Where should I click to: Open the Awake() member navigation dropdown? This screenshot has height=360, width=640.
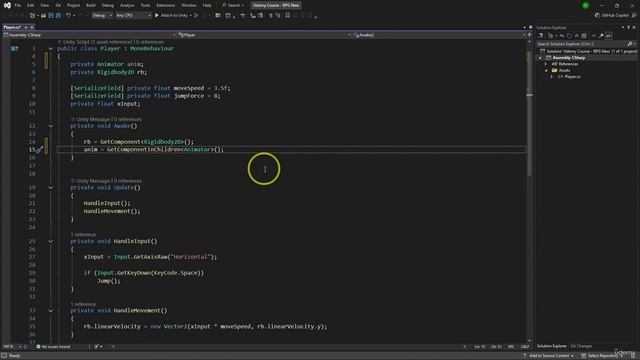pyautogui.click(x=440, y=35)
